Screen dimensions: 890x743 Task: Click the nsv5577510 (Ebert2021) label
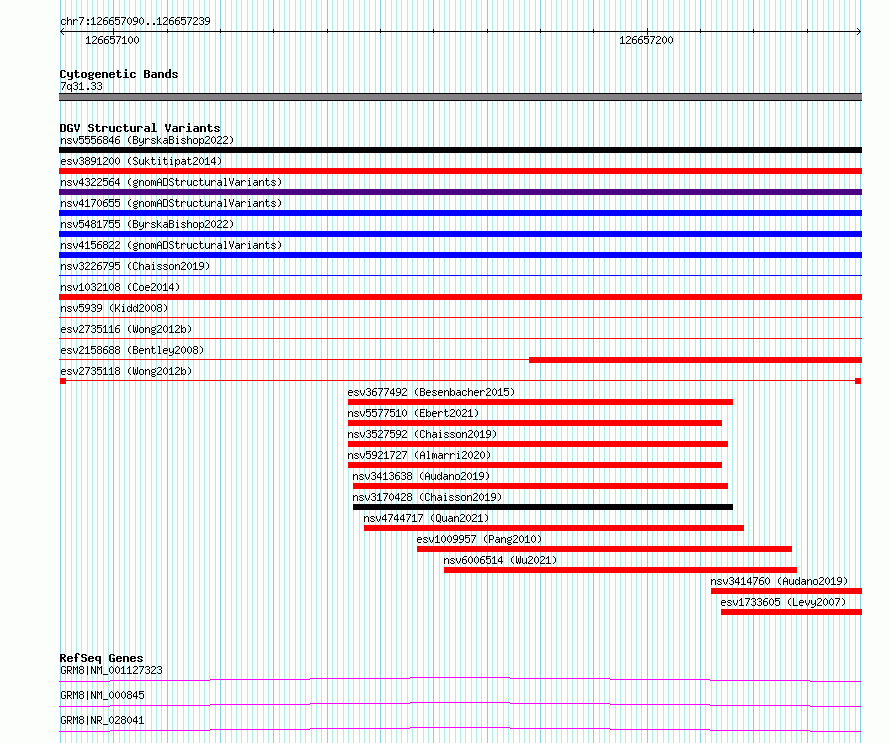point(413,413)
